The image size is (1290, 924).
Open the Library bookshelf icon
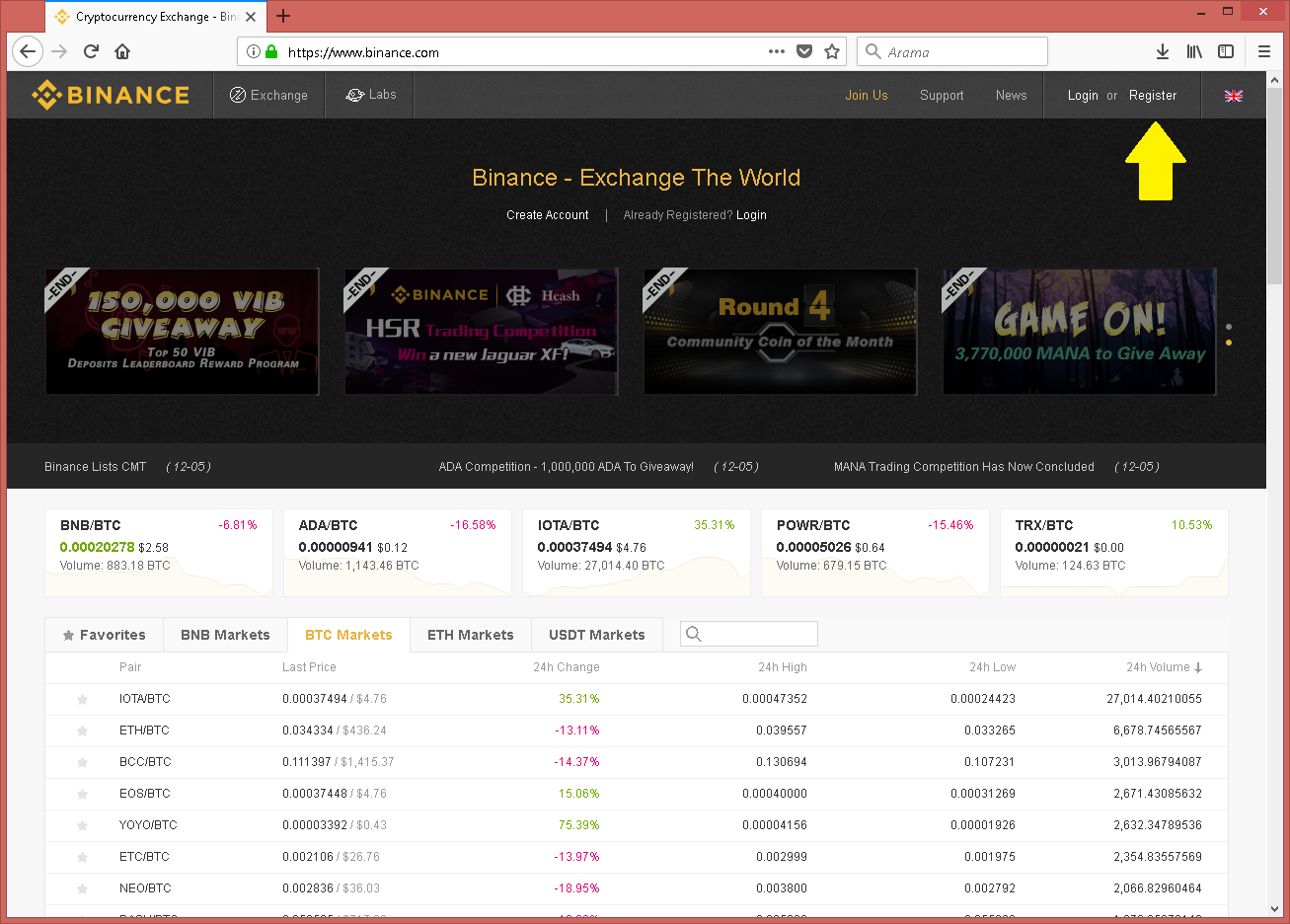pos(1194,51)
